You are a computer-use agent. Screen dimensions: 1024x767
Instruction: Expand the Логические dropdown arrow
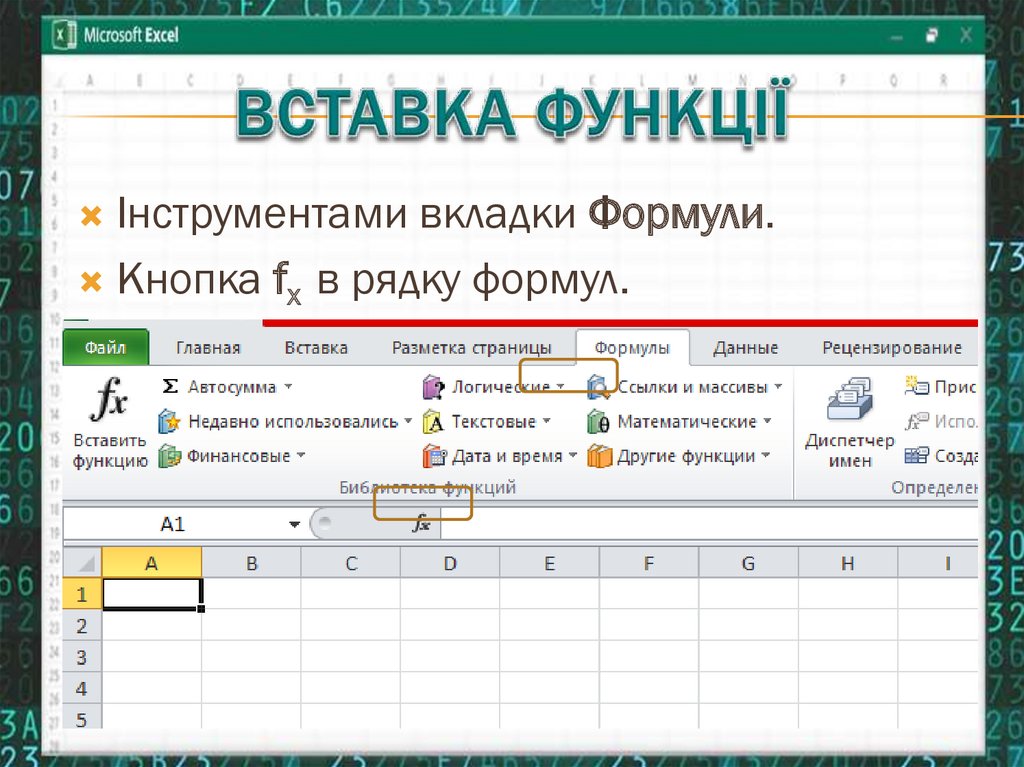560,386
